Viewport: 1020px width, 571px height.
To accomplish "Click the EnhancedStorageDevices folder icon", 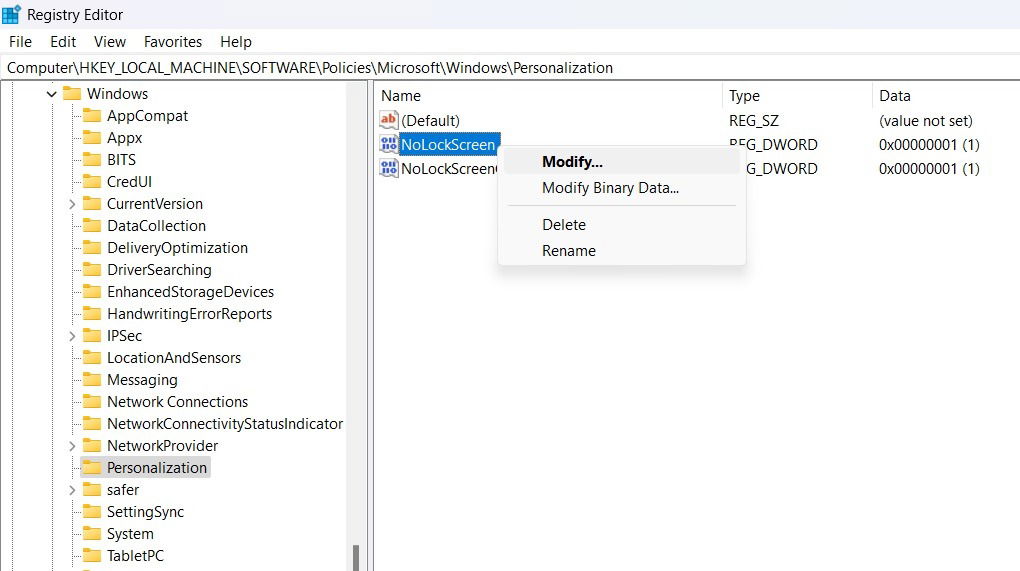I will point(92,291).
